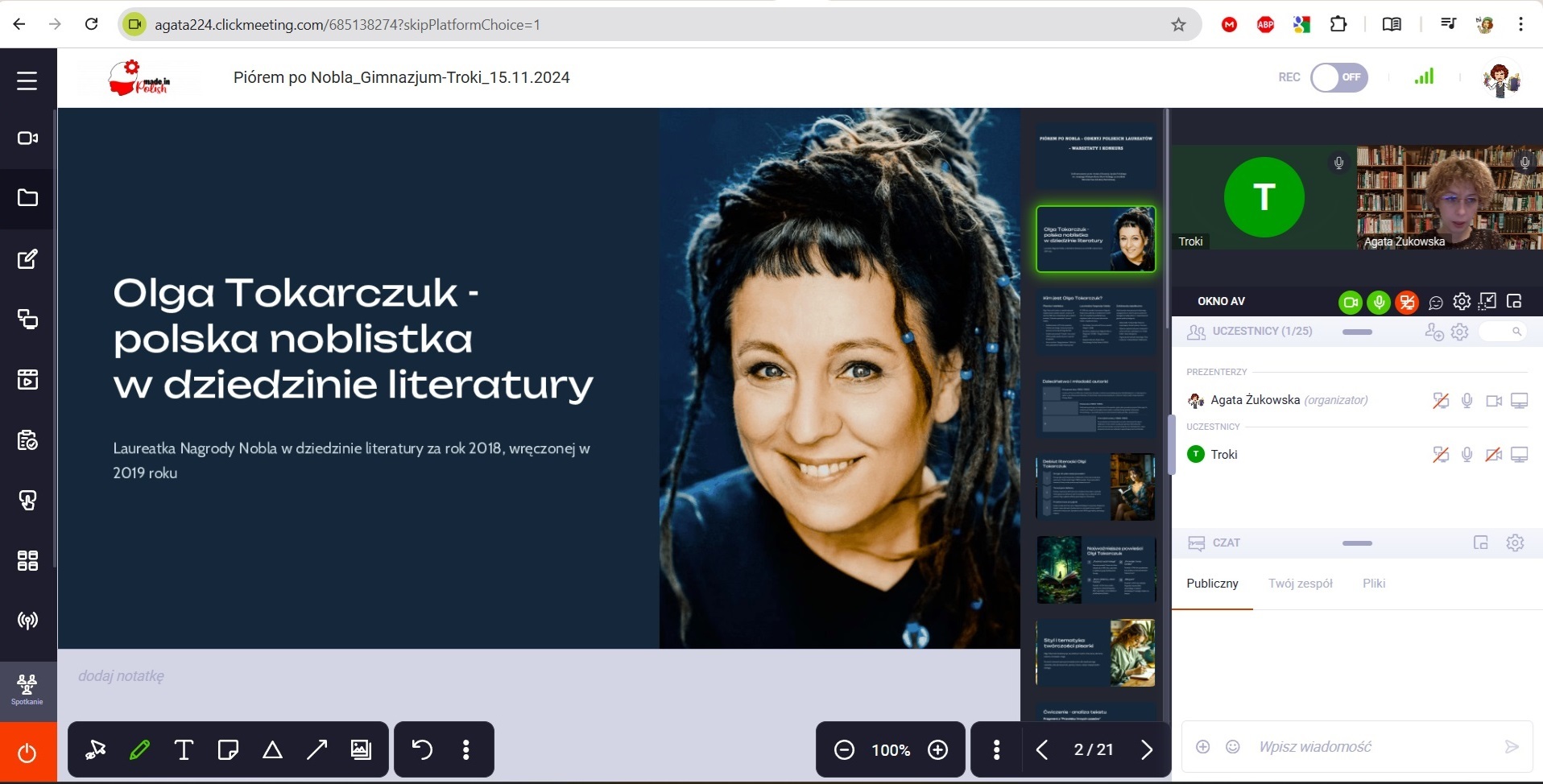Attach a file with chat plus icon
Viewport: 1543px width, 784px height.
1202,747
